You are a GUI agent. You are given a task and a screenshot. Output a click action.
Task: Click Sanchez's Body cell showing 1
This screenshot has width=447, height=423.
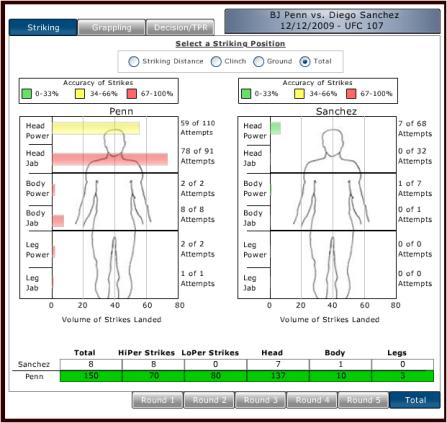click(x=340, y=364)
